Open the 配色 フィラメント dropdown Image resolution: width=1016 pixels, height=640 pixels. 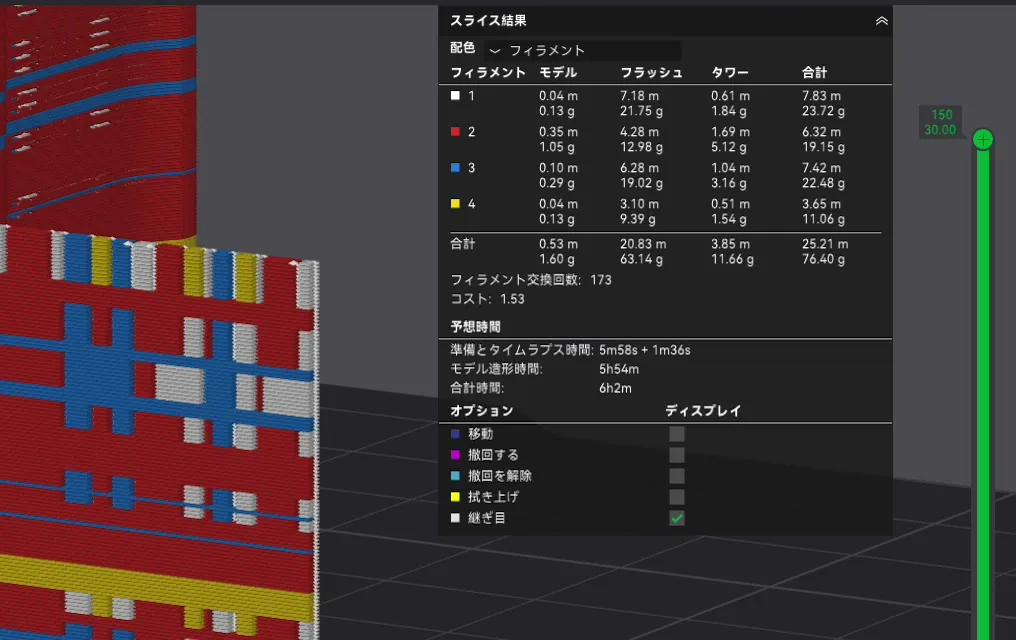583,50
